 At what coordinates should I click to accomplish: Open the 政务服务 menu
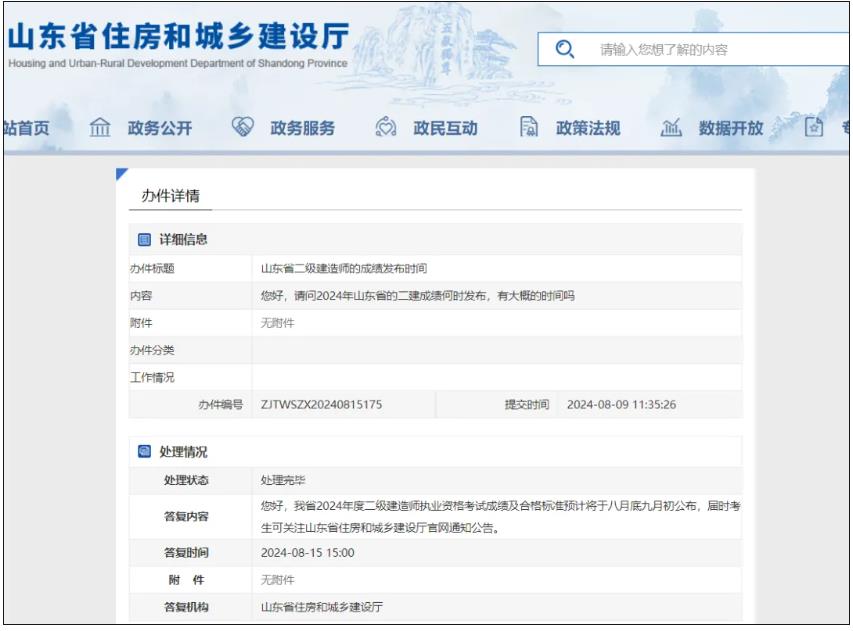(302, 128)
